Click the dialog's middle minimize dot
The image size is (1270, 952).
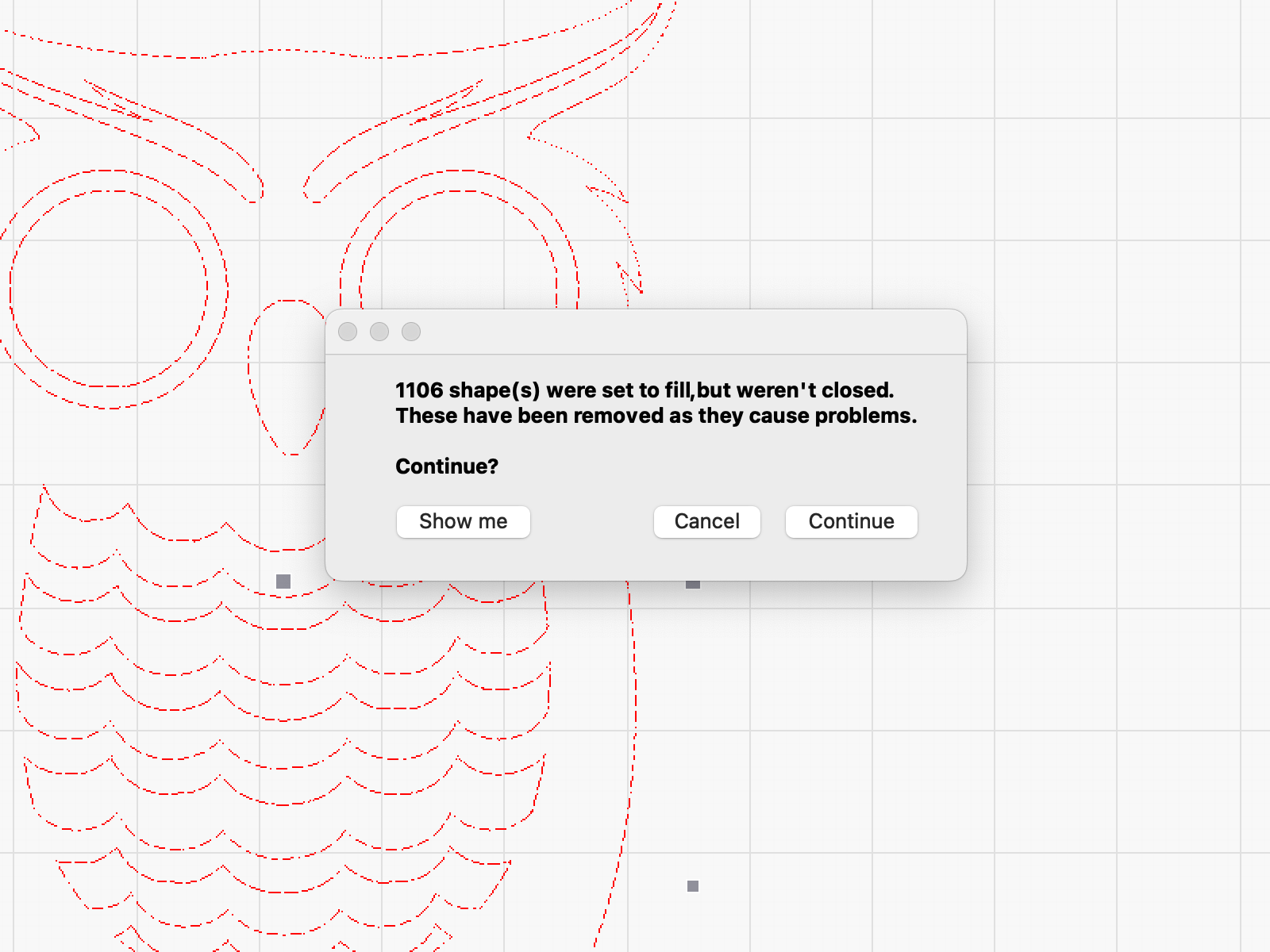point(379,332)
